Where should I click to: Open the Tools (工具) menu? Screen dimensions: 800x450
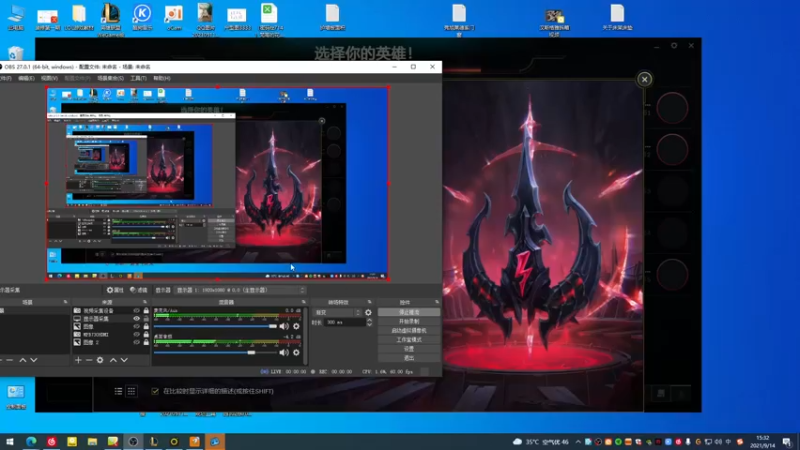(140, 77)
